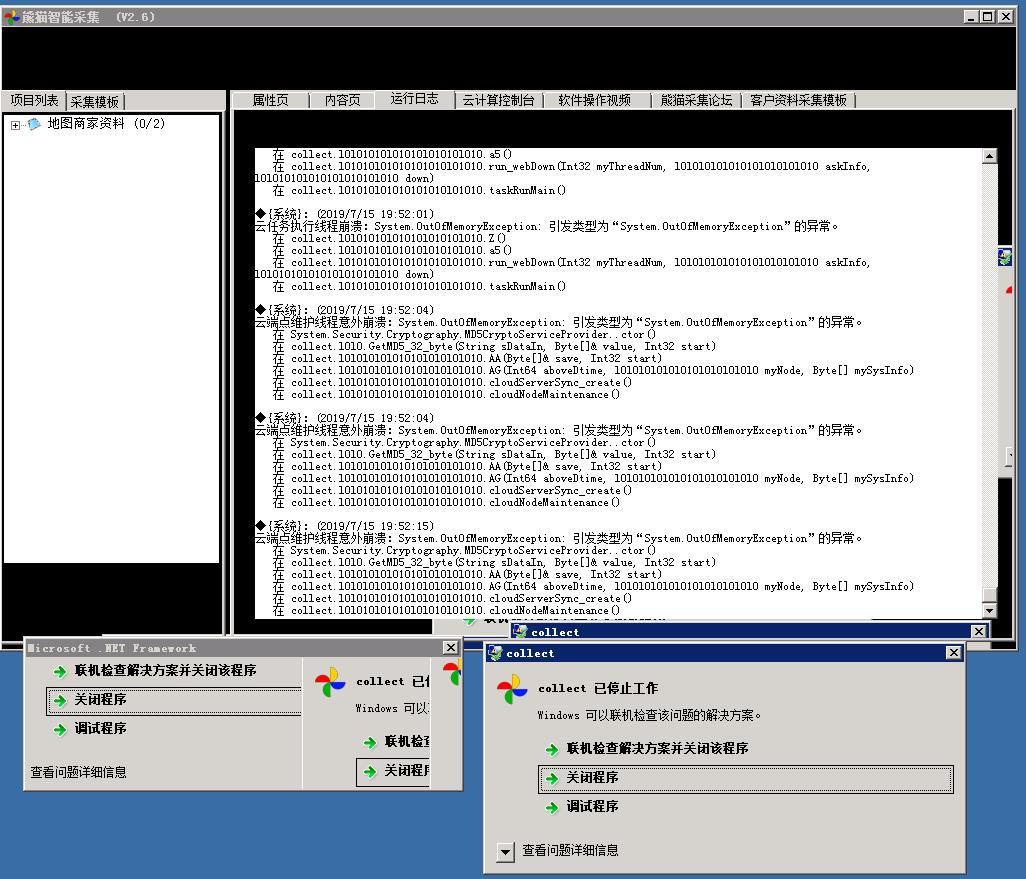Image resolution: width=1026 pixels, height=879 pixels.
Task: Close the Microsoft .NET Framework dialog with X
Action: pos(450,648)
